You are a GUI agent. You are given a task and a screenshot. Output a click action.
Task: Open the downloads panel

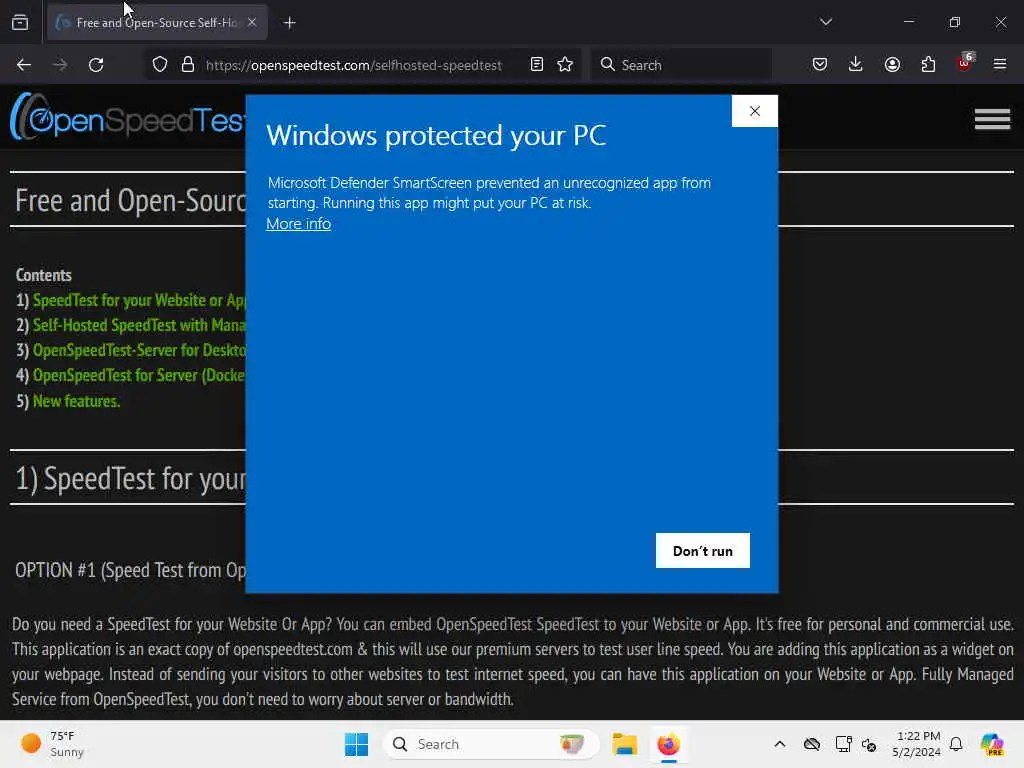(856, 64)
